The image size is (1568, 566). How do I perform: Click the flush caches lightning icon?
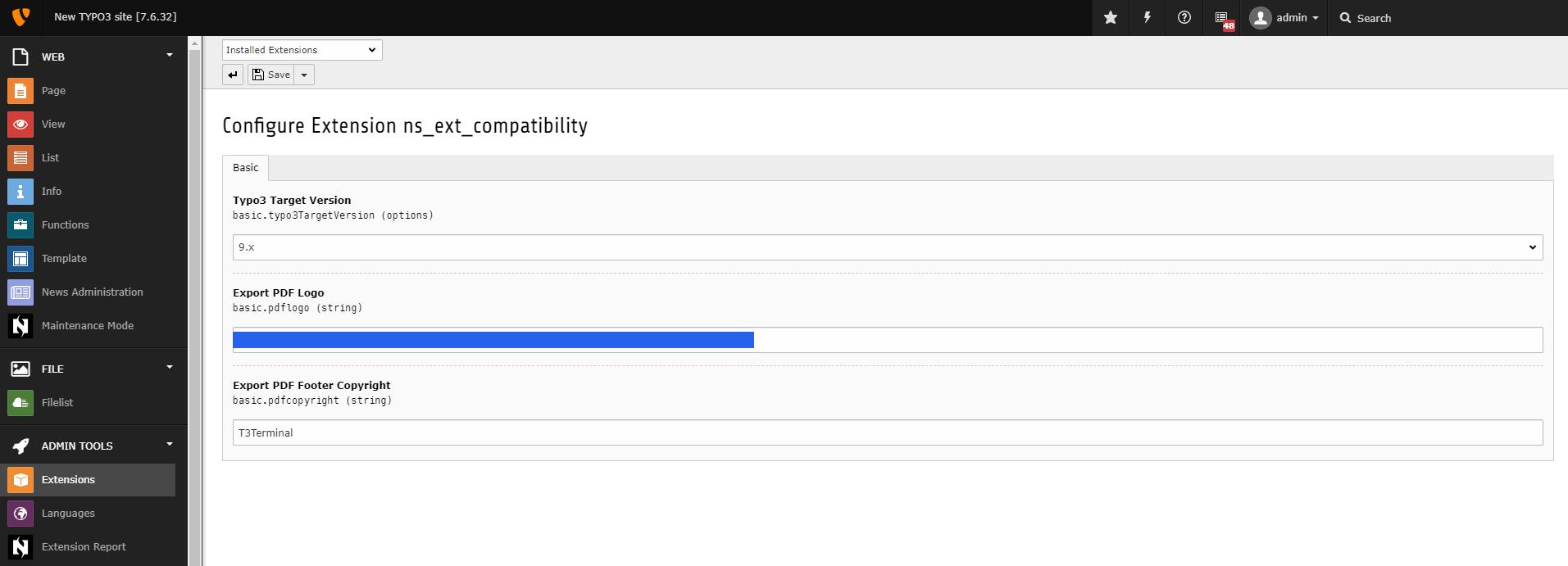click(x=1147, y=17)
